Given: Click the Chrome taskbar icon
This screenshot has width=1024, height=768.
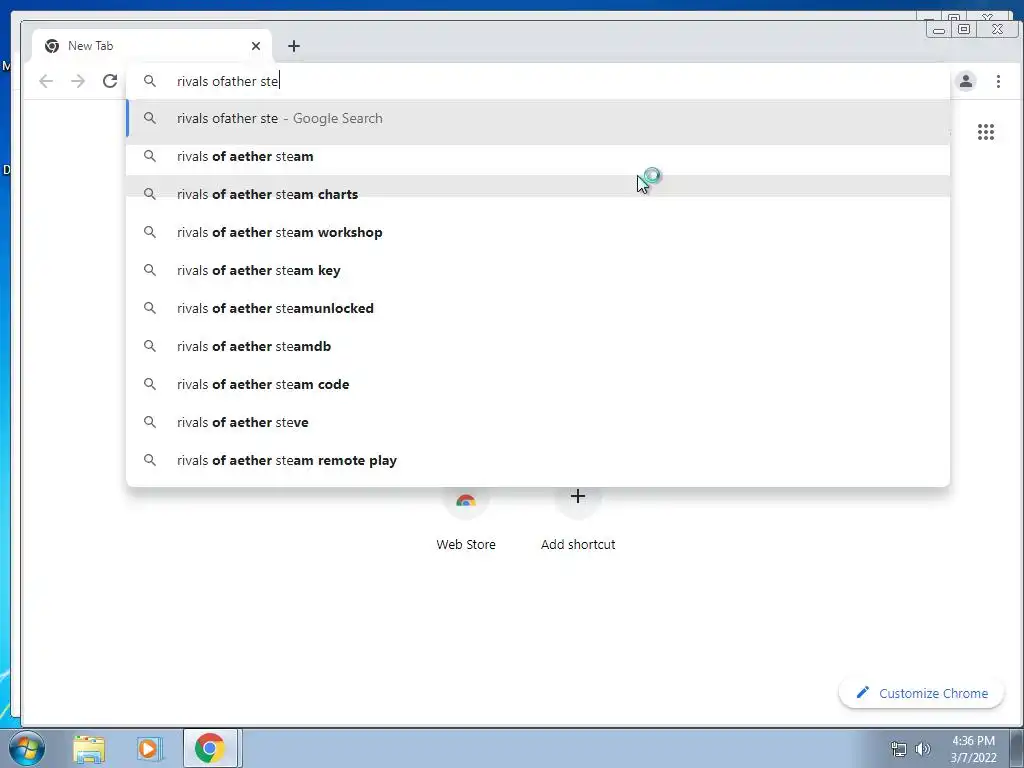Looking at the screenshot, I should pos(210,748).
